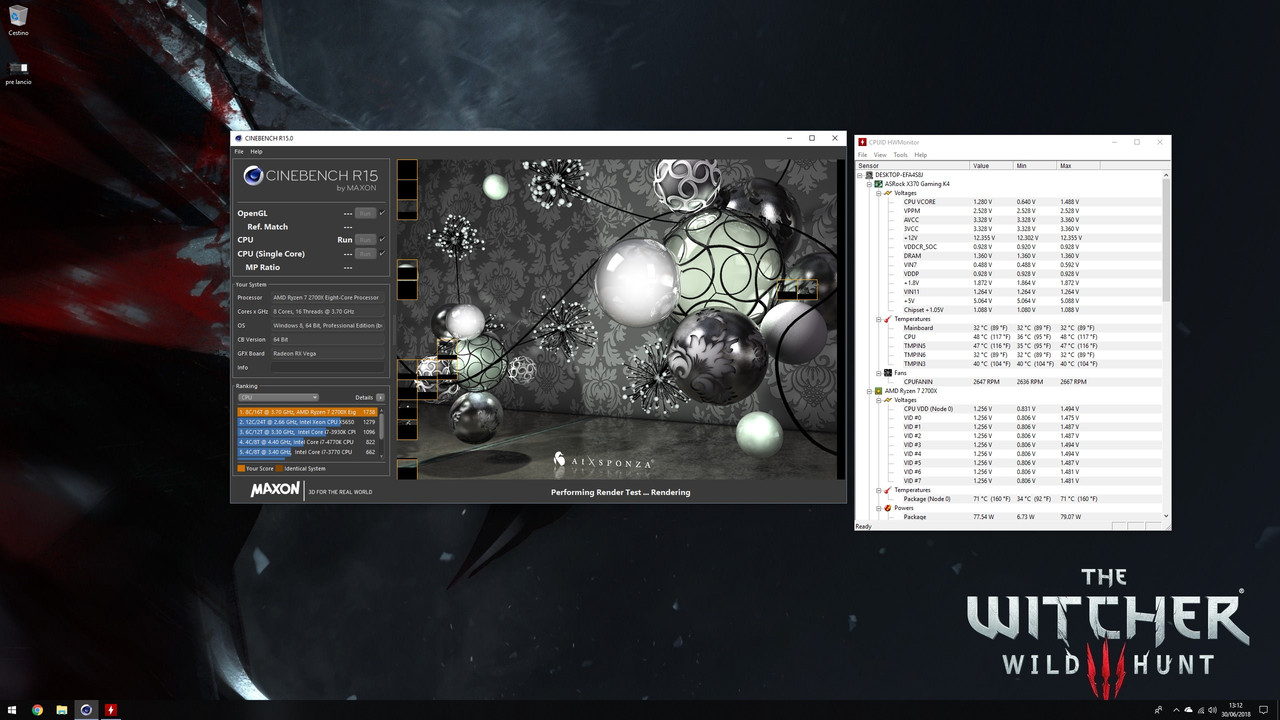Select the Cinebench taskbar icon
The image size is (1280, 720).
(86, 710)
